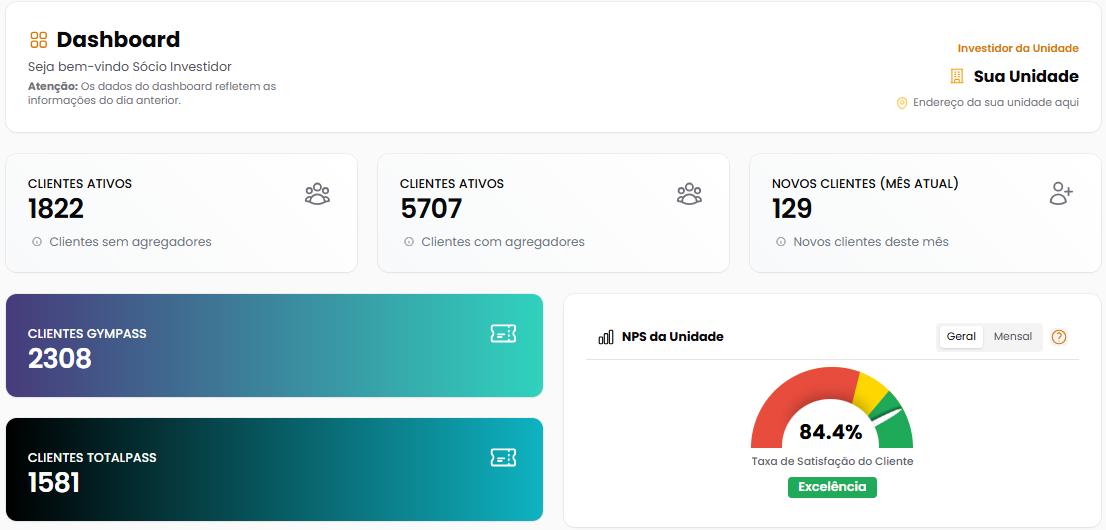Click the ticket icon in the Gympass card
This screenshot has width=1106, height=530.
coord(504,334)
